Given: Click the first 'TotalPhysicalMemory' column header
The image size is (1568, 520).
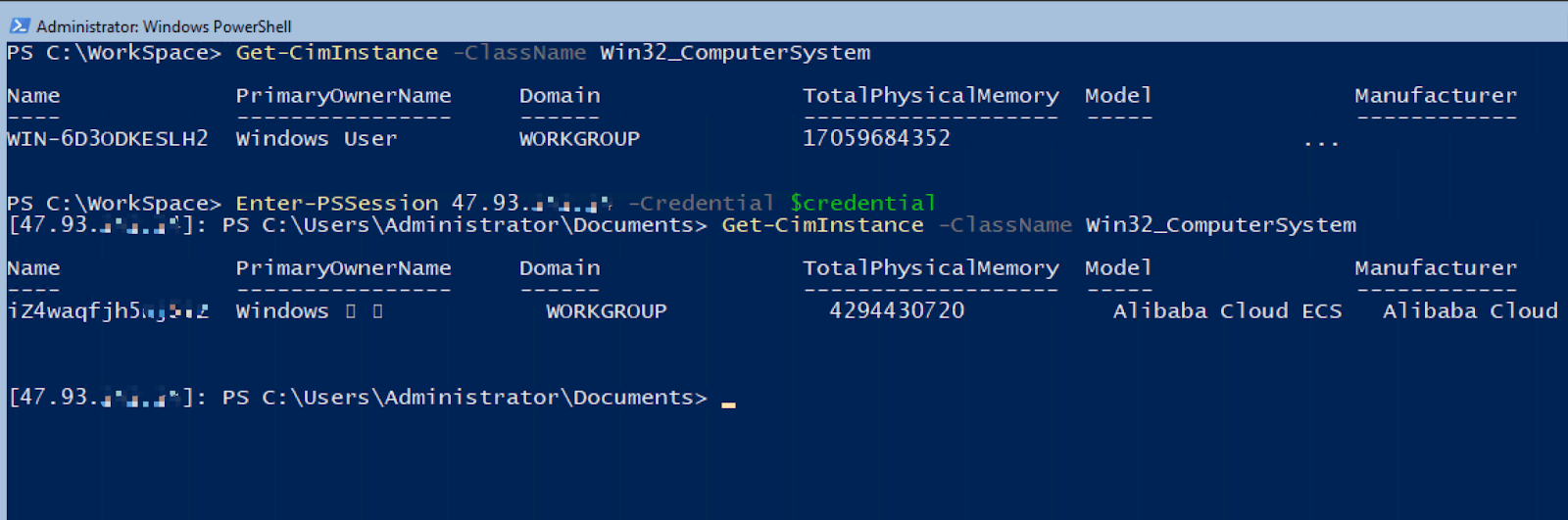Looking at the screenshot, I should [931, 96].
